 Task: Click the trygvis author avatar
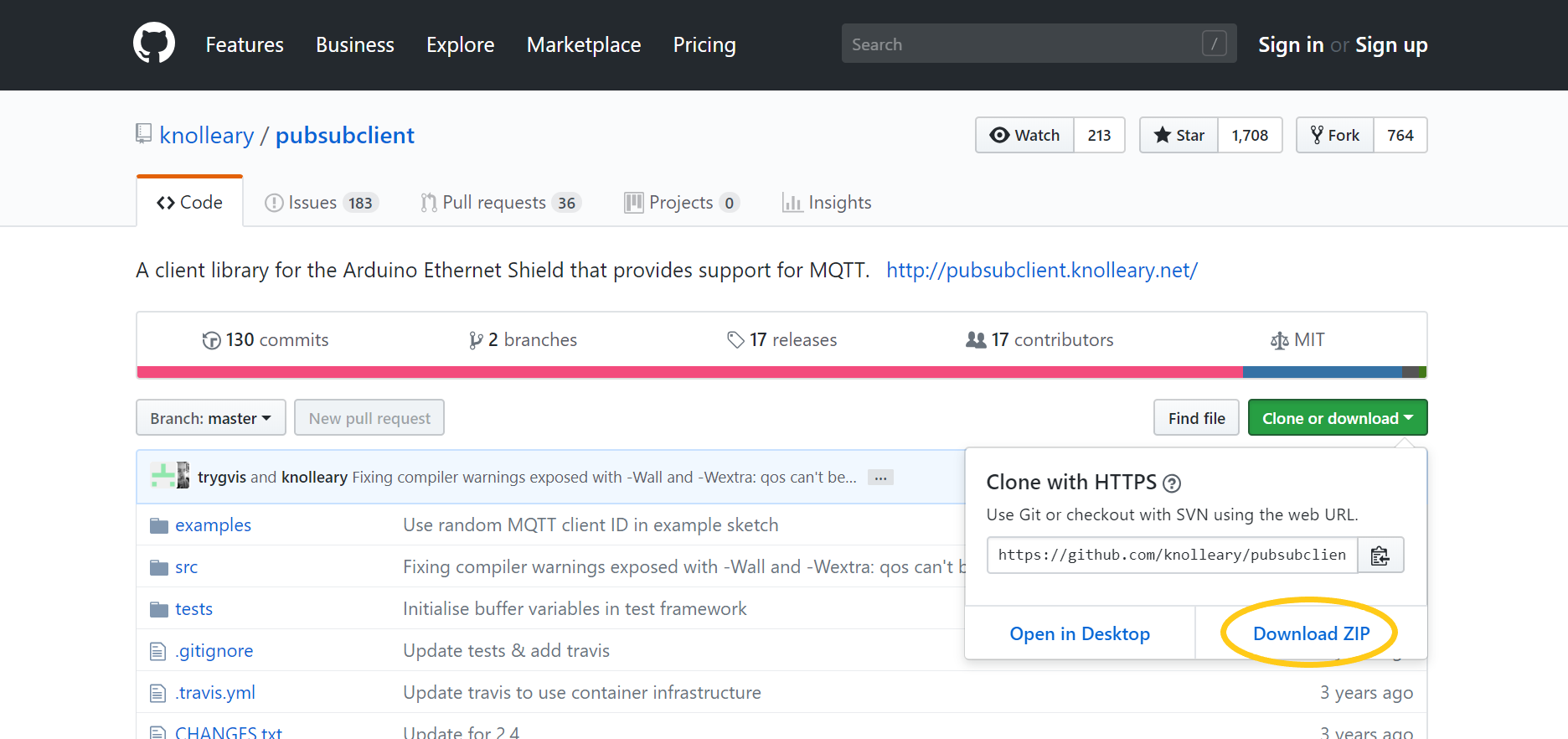click(162, 476)
